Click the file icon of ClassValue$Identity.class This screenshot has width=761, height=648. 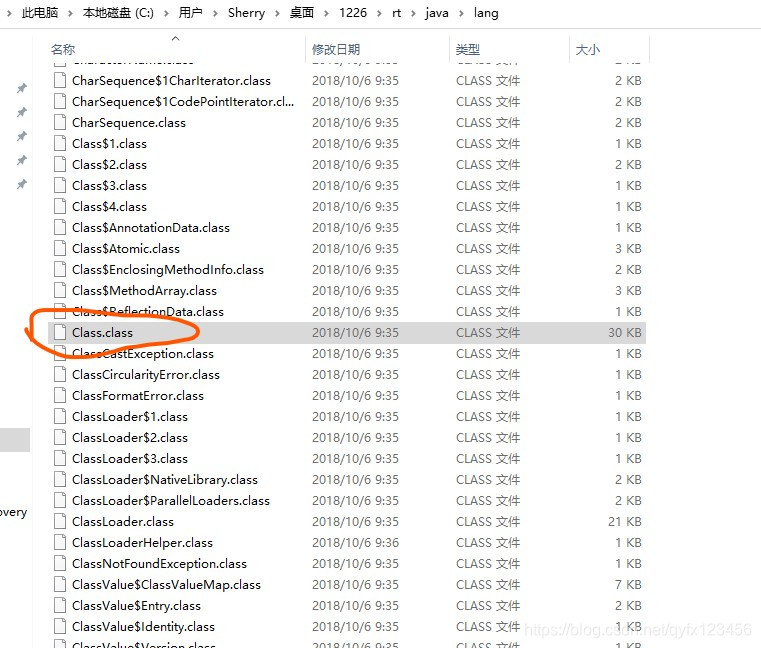[x=60, y=626]
